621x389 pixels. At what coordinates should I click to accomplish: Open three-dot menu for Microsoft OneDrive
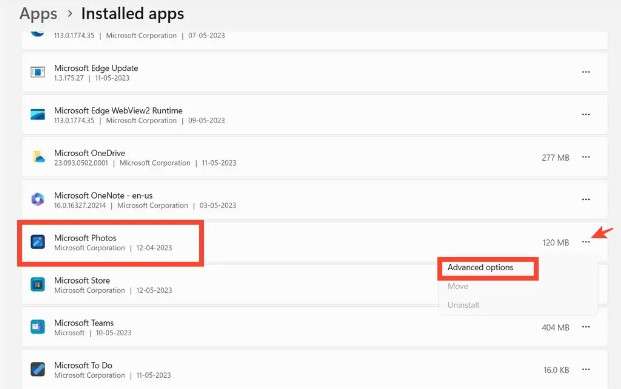pyautogui.click(x=586, y=157)
